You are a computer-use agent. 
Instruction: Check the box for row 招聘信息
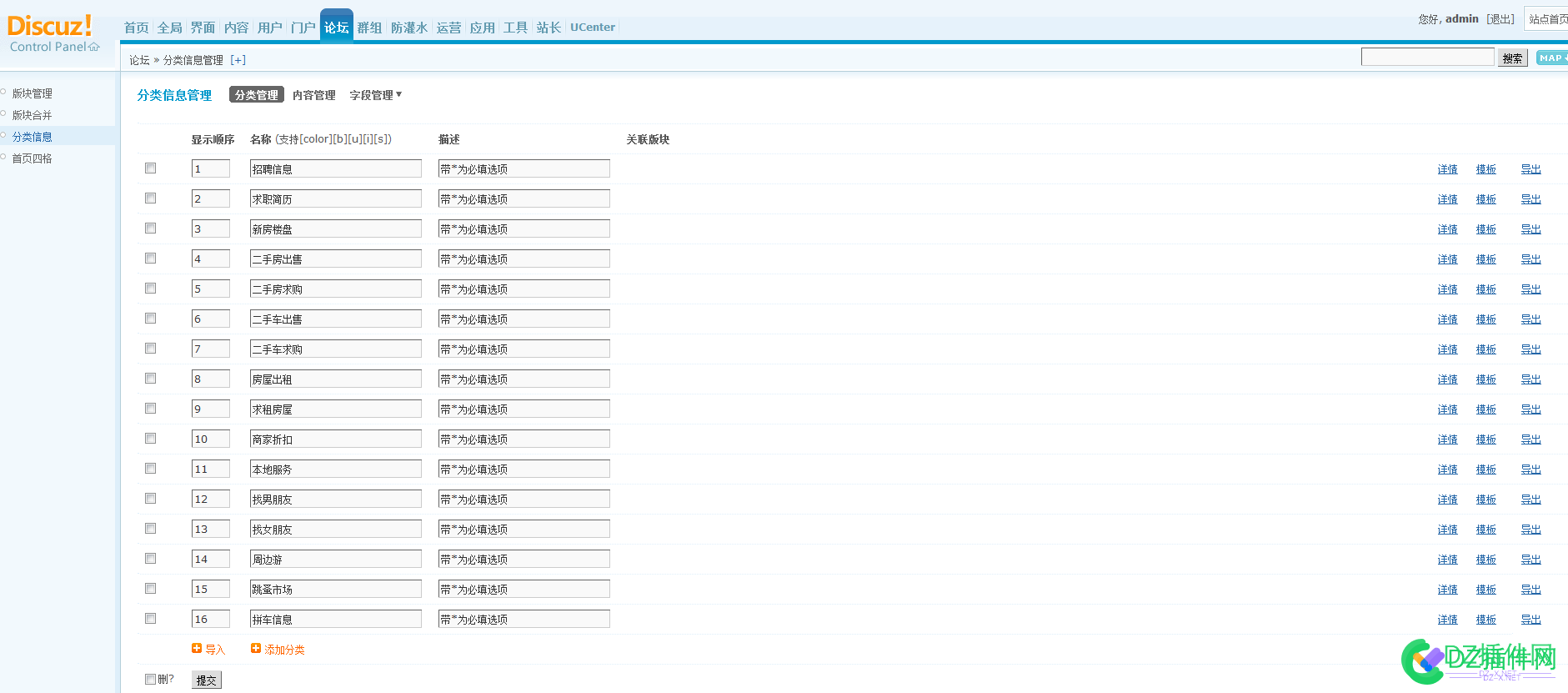click(x=151, y=168)
